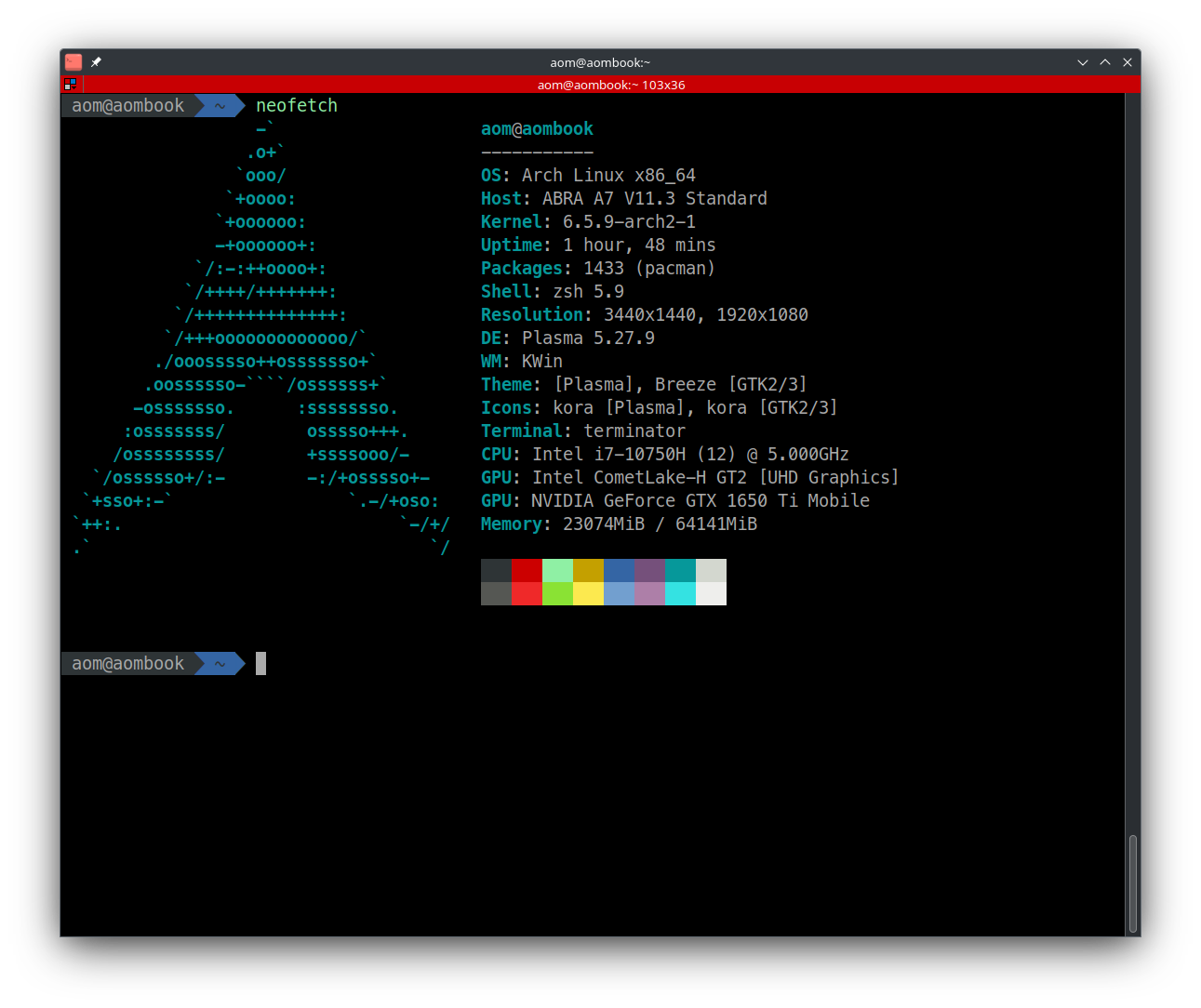Open the terminal grouping icon on red bar
The image size is (1201, 1008).
(70, 85)
